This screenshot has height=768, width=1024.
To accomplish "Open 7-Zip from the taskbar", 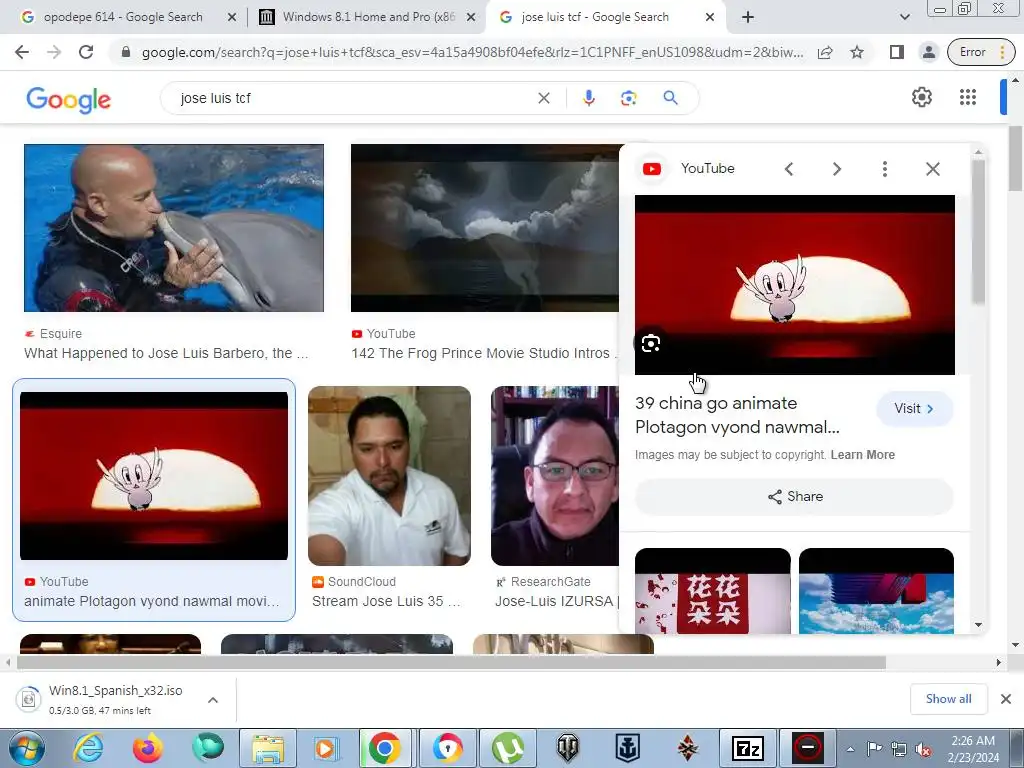I will coord(747,748).
